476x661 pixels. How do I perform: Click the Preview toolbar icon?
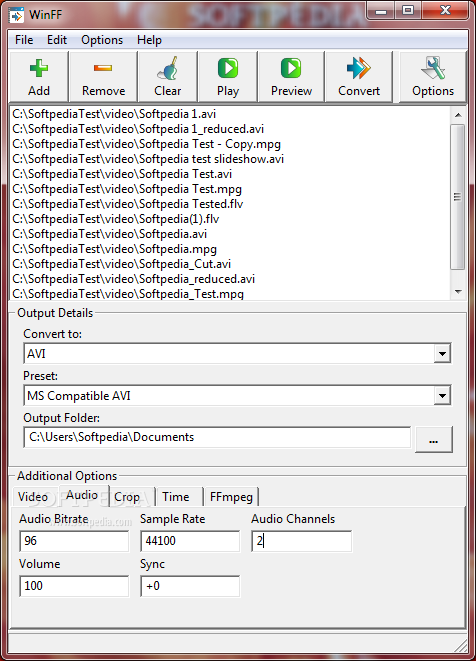coord(291,76)
